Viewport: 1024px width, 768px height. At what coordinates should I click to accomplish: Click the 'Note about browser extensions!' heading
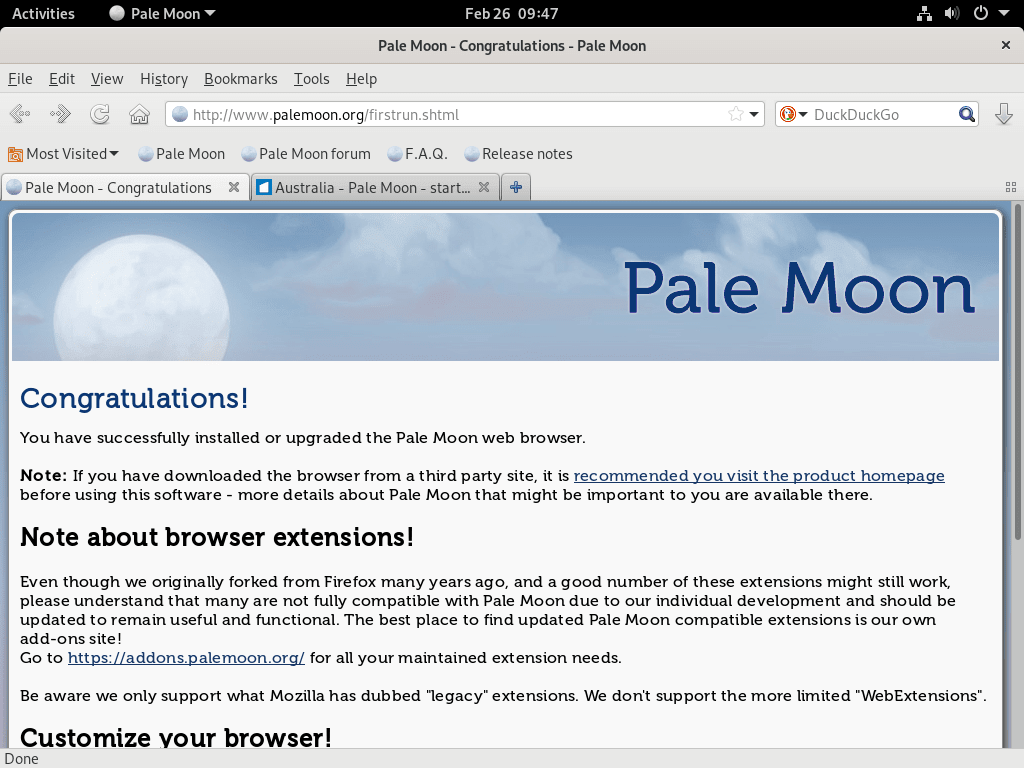217,537
